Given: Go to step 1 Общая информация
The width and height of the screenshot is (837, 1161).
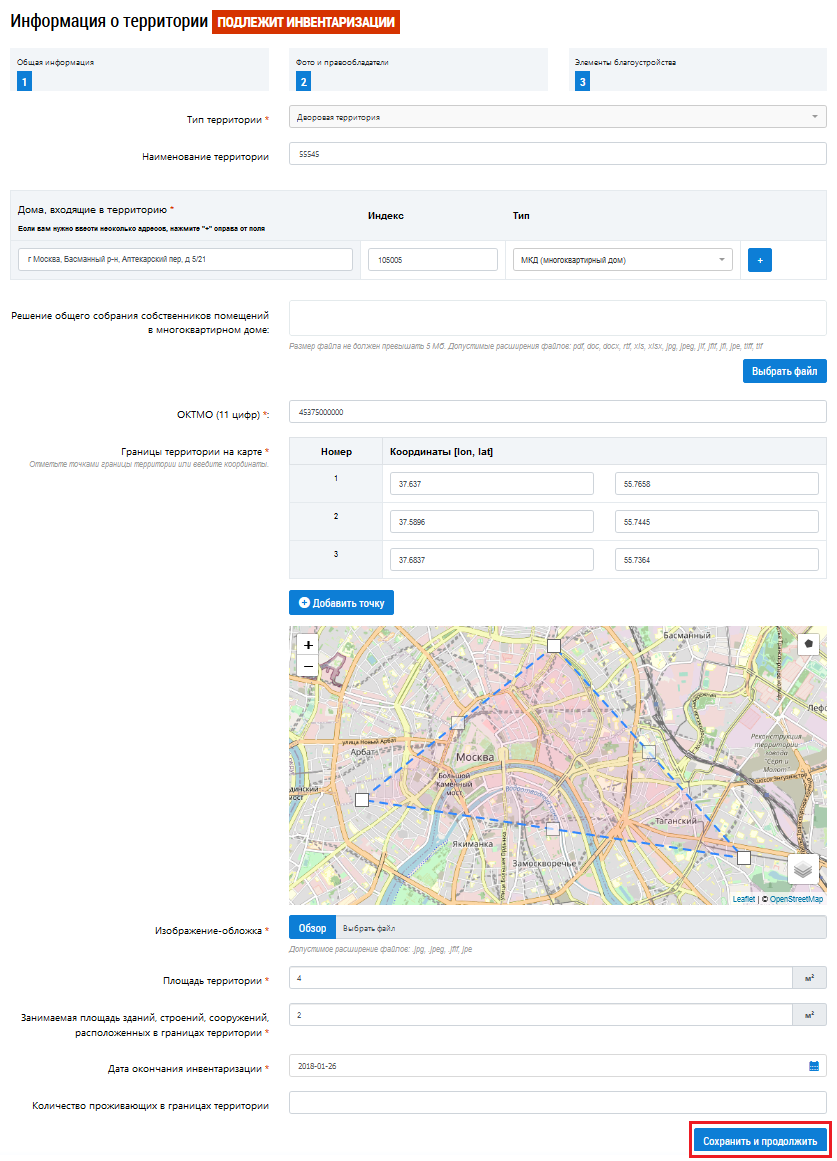Looking at the screenshot, I should [25, 81].
